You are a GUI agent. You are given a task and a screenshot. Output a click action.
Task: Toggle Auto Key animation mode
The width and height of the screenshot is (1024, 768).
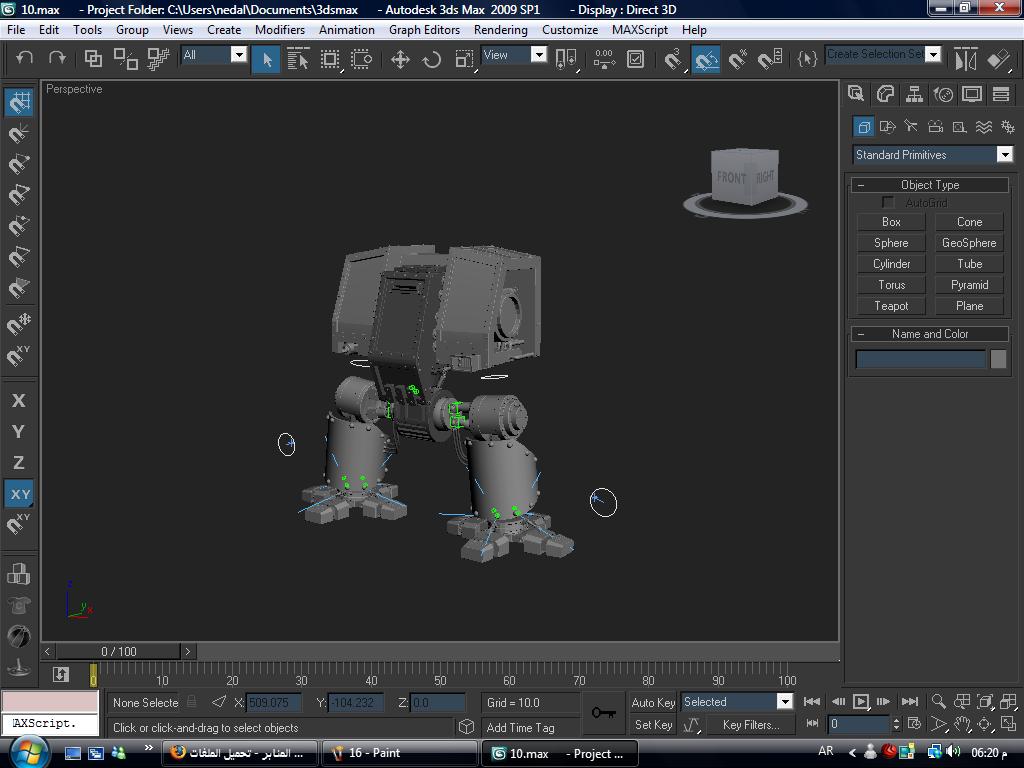(653, 703)
